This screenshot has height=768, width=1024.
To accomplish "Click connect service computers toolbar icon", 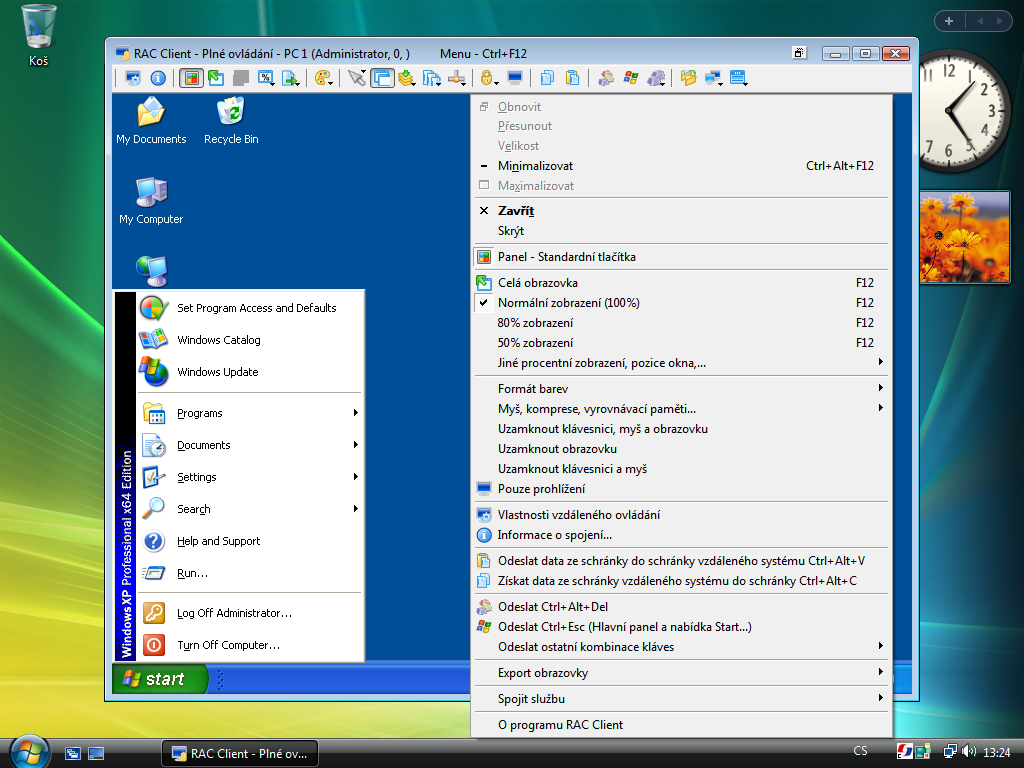I will [x=714, y=78].
